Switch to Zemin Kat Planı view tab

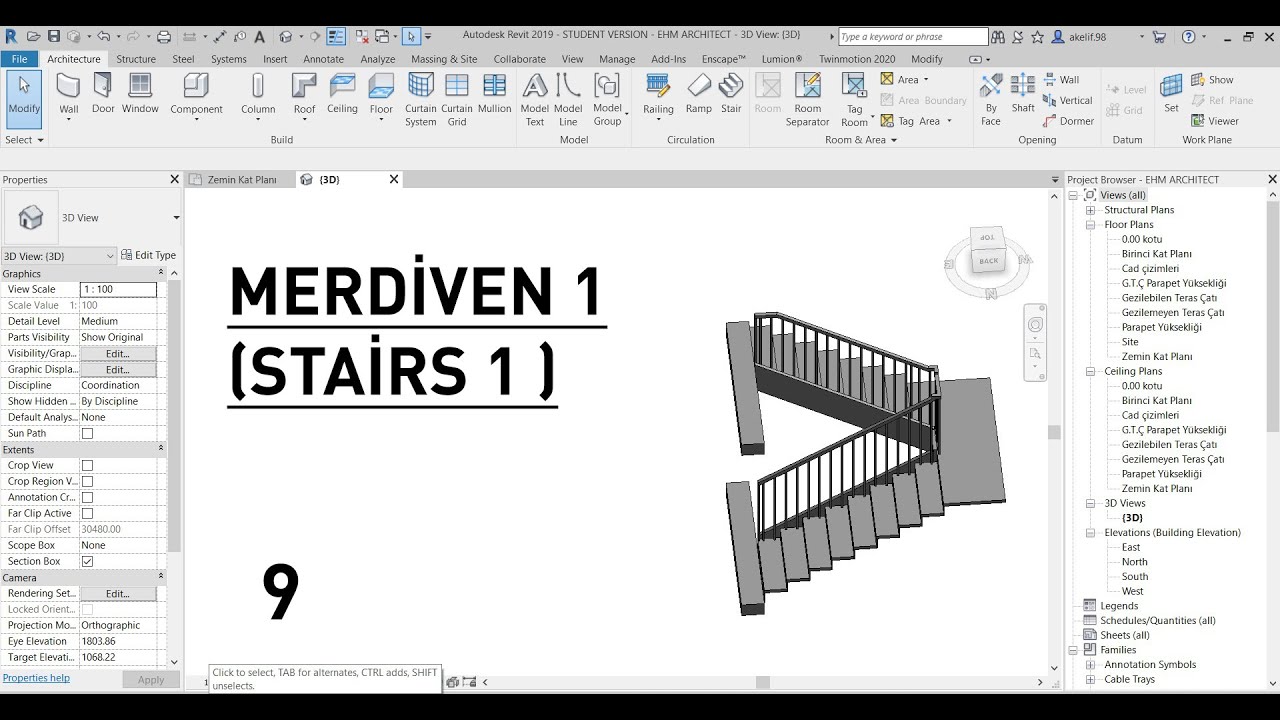[x=241, y=180]
